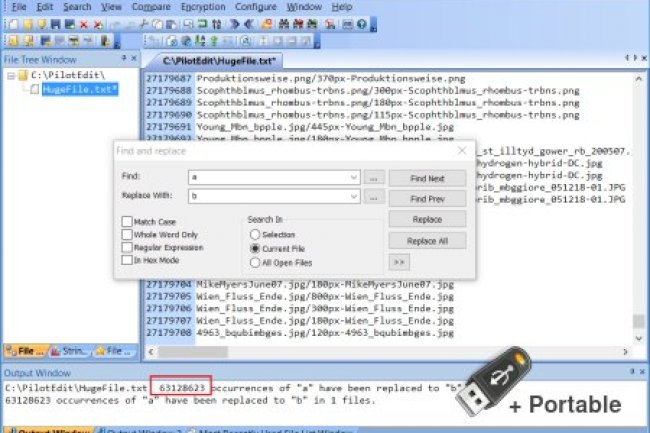Viewport: 650px width, 433px height.
Task: Click the editor's vertical scrollbar
Action: click(638, 200)
